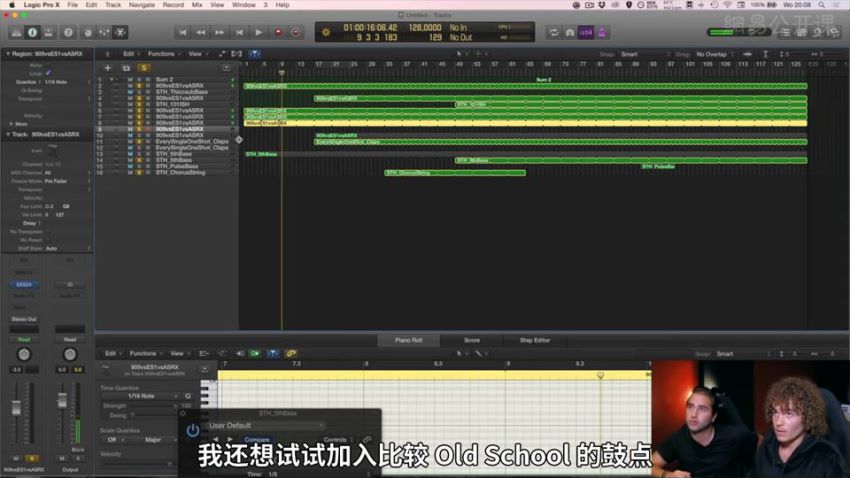Toggle the Inspector info button
The image size is (850, 478).
coord(33,33)
